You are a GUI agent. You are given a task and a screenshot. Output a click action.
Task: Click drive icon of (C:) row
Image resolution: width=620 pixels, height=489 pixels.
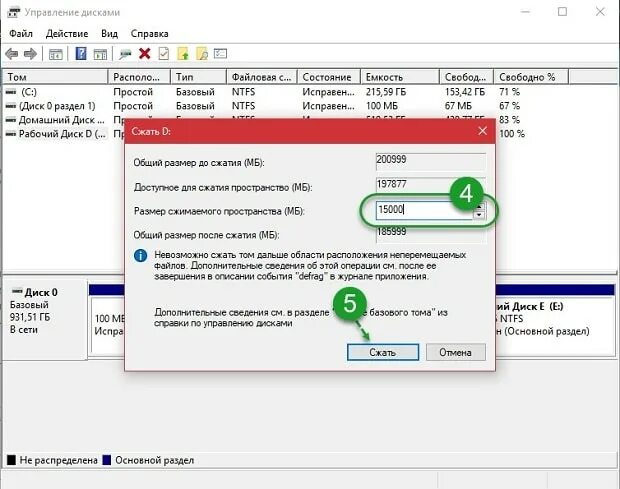click(x=11, y=92)
